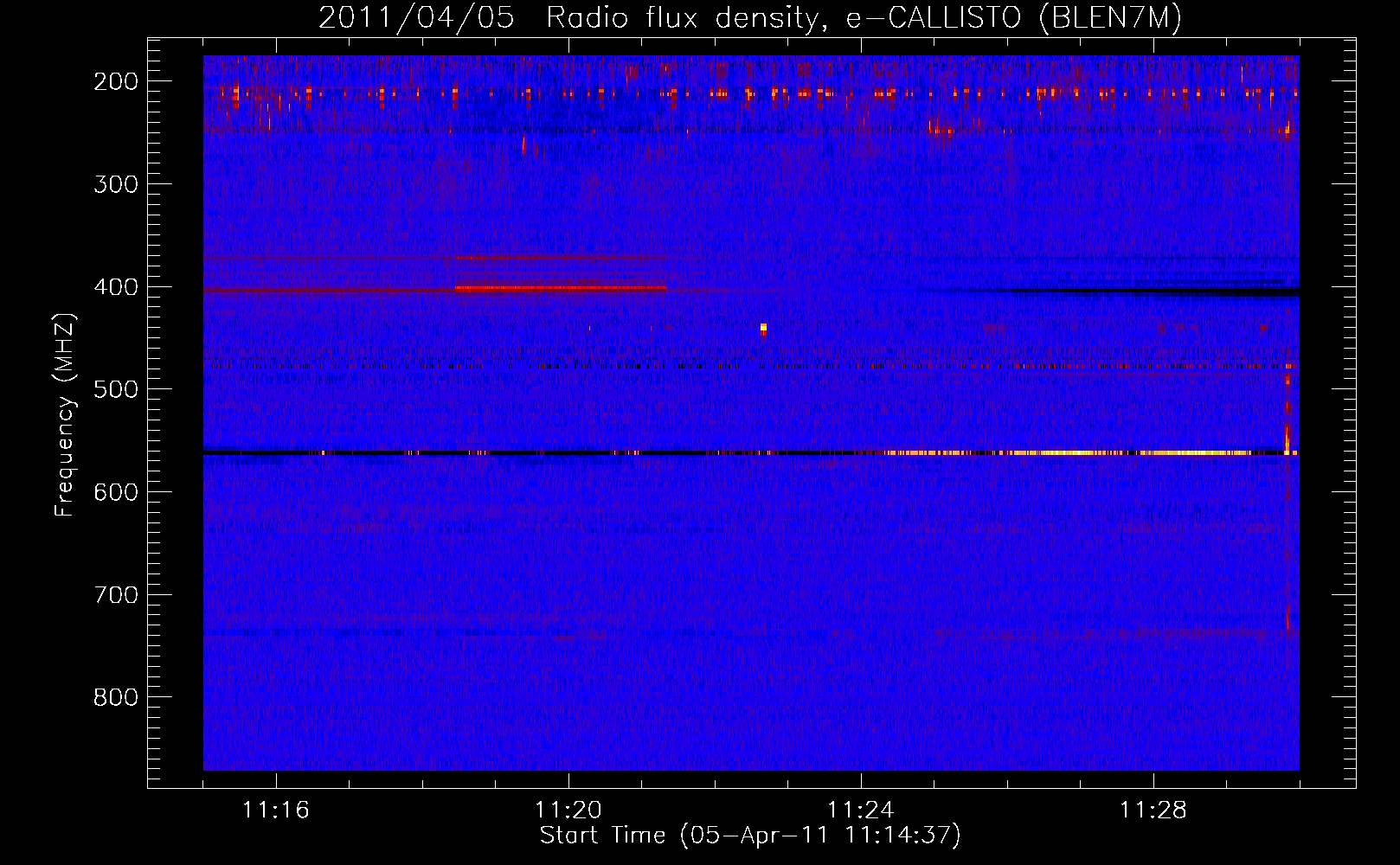The width and height of the screenshot is (1400, 865).
Task: Click the bright yellow spot near 440 MHz
Action: click(x=763, y=328)
